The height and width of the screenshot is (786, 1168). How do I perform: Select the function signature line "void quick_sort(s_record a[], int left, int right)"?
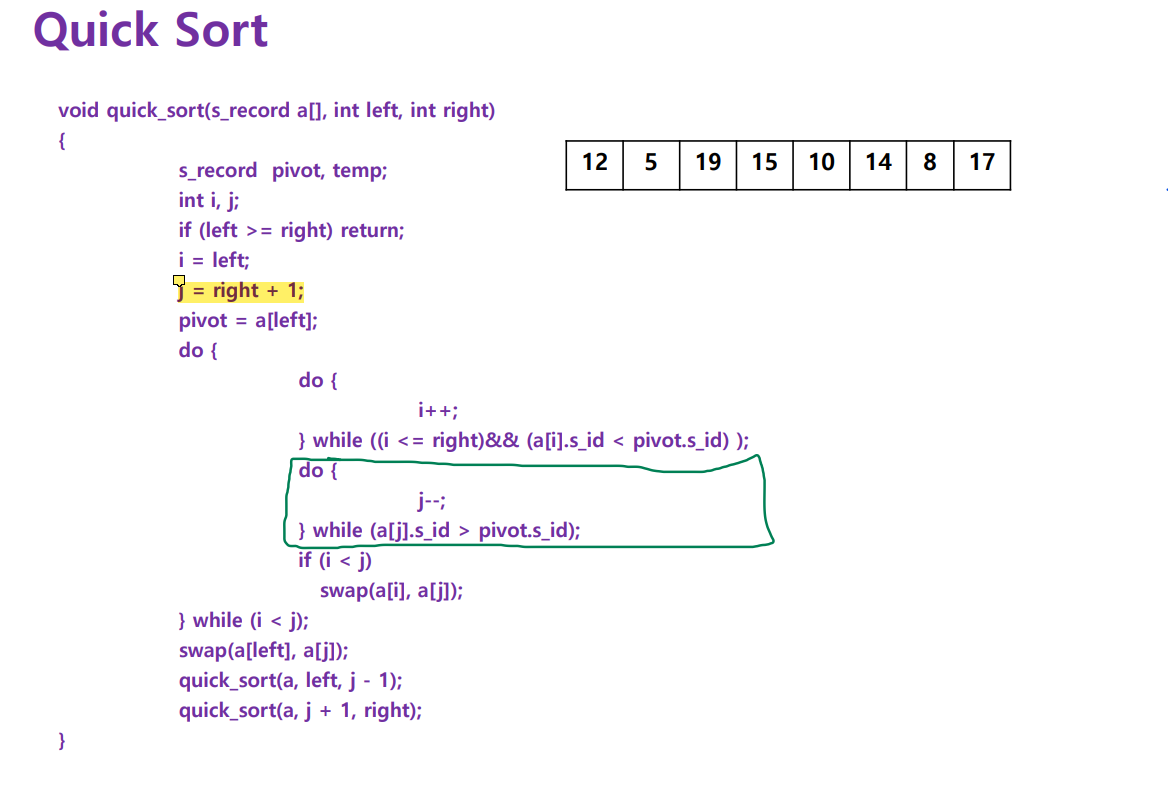[276, 111]
